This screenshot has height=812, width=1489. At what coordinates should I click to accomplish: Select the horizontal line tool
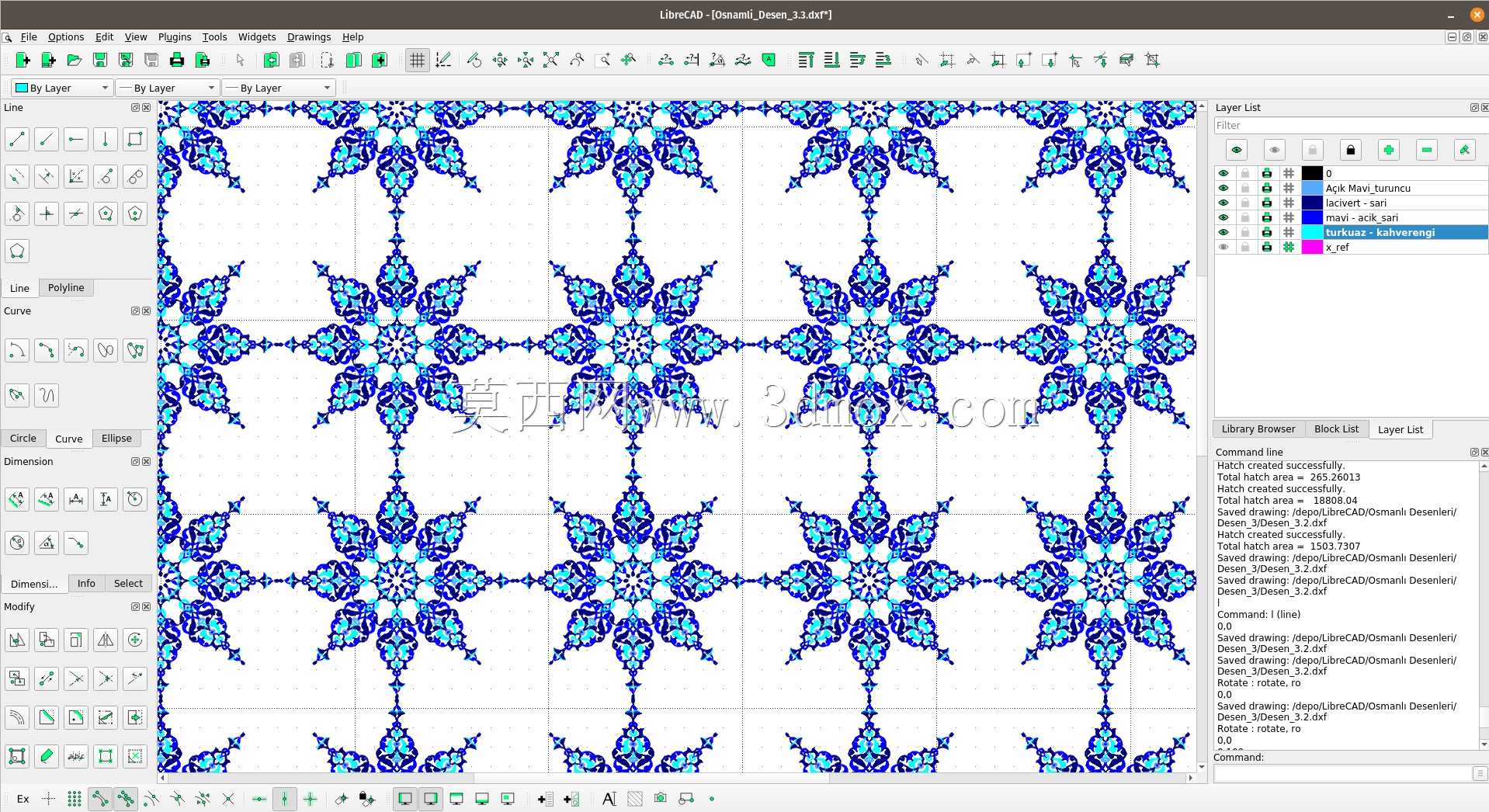[x=76, y=140]
